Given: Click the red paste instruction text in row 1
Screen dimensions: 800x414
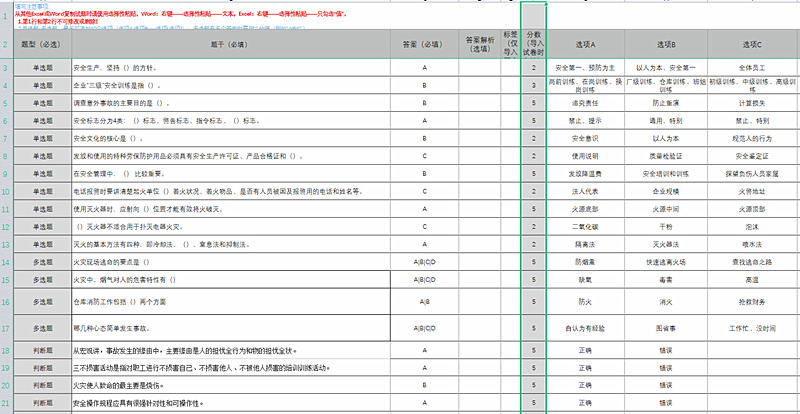Looking at the screenshot, I should coord(150,13).
